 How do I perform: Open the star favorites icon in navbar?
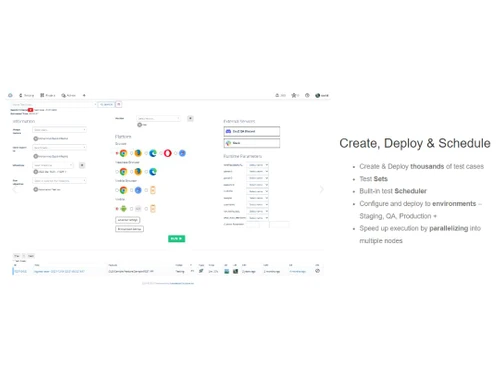(295, 95)
